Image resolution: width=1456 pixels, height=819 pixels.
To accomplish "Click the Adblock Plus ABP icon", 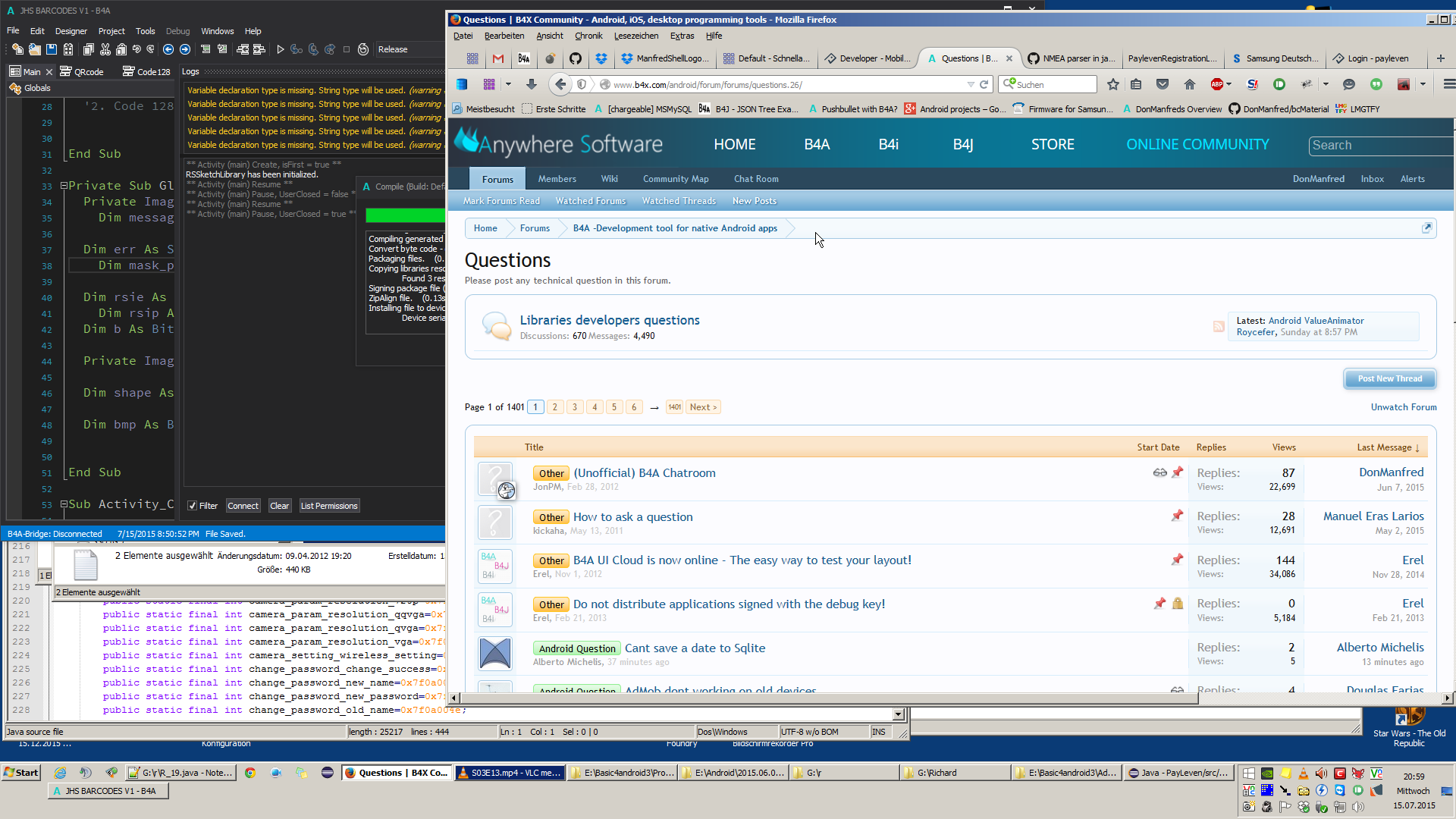I will click(x=1217, y=84).
